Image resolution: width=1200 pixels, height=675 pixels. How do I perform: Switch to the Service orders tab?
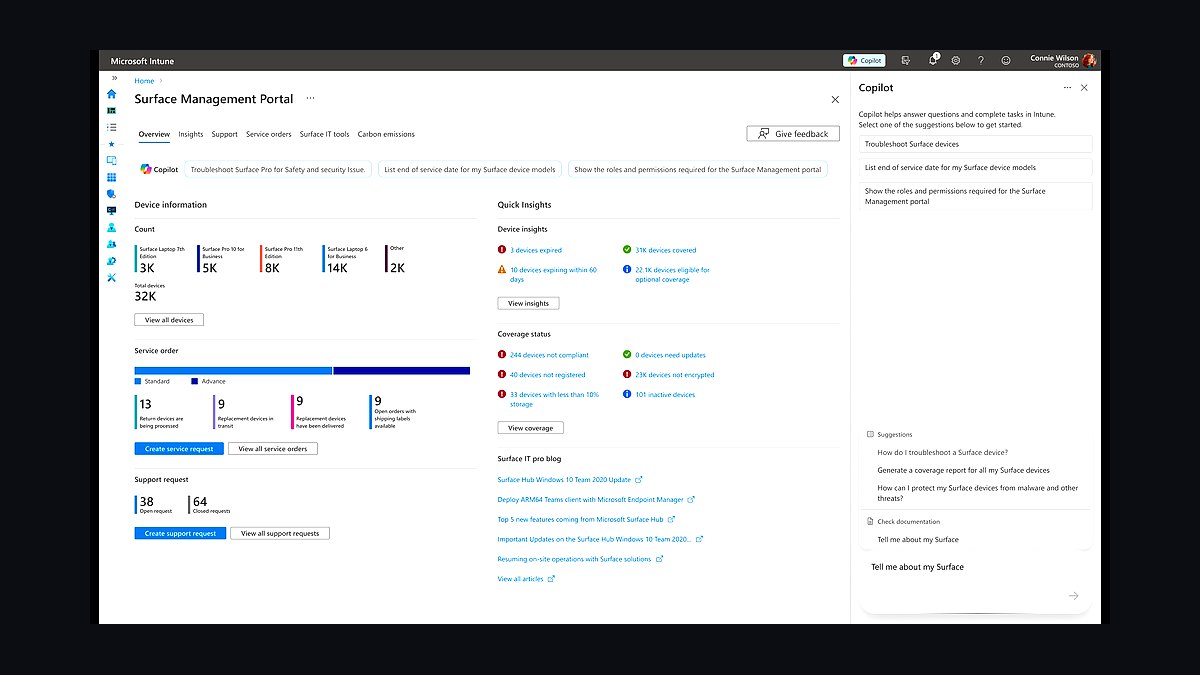tap(269, 134)
